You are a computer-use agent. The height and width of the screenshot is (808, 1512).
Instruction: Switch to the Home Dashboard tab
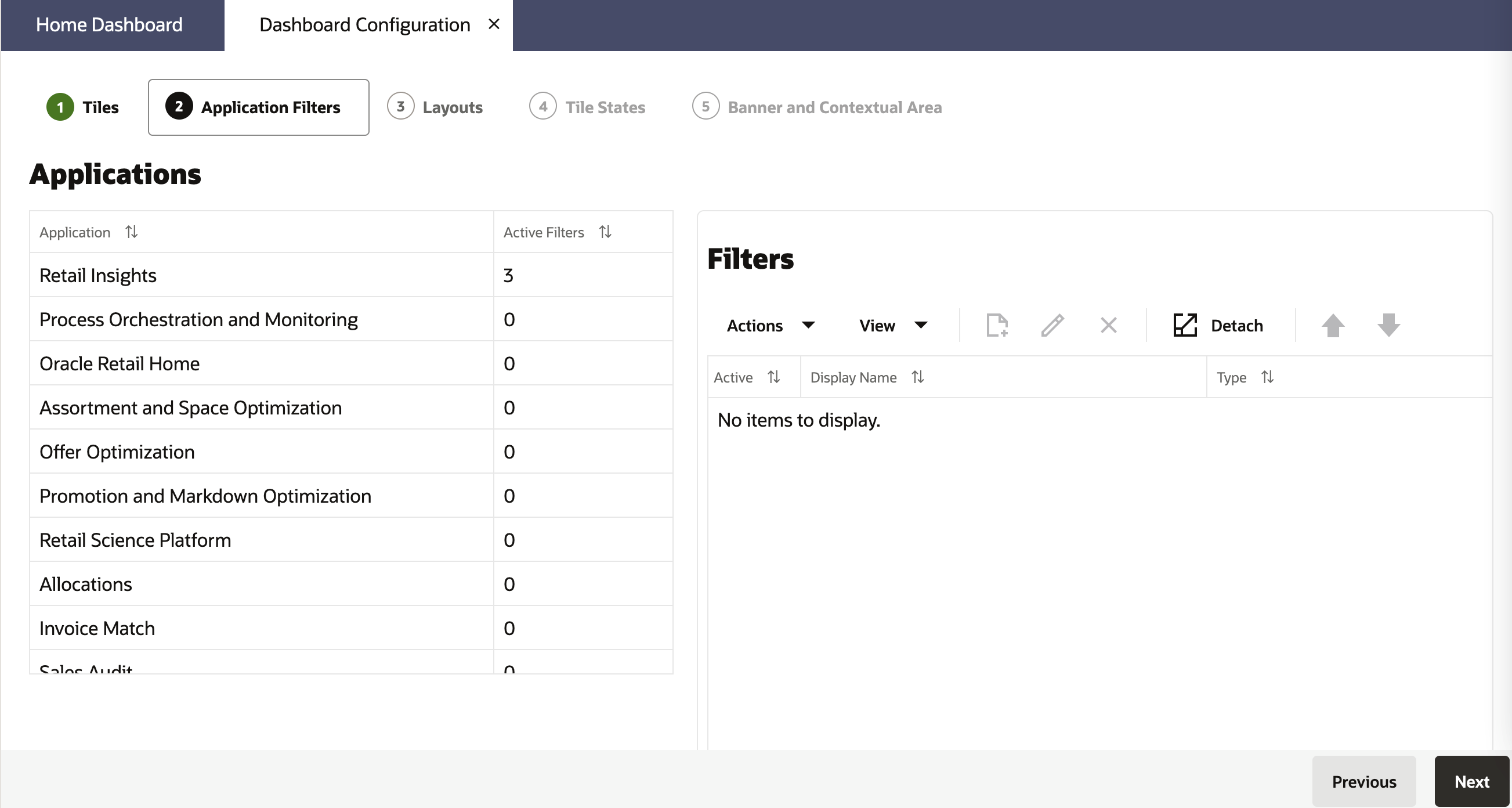pyautogui.click(x=109, y=24)
